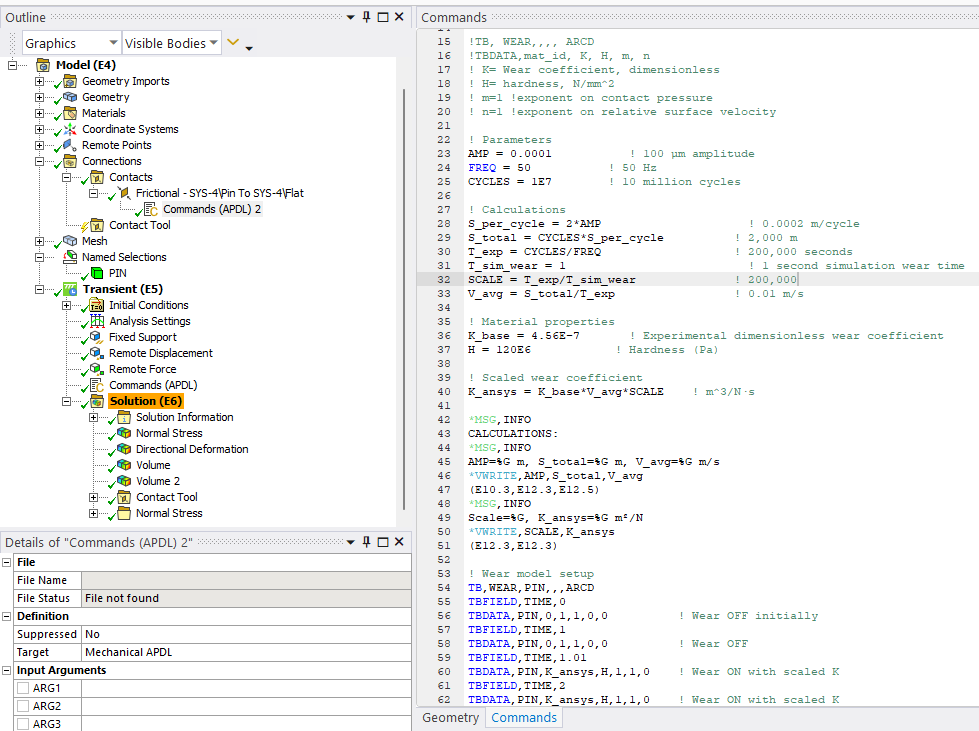Click the Fixed Support icon
The height and width of the screenshot is (731, 979).
pos(97,337)
